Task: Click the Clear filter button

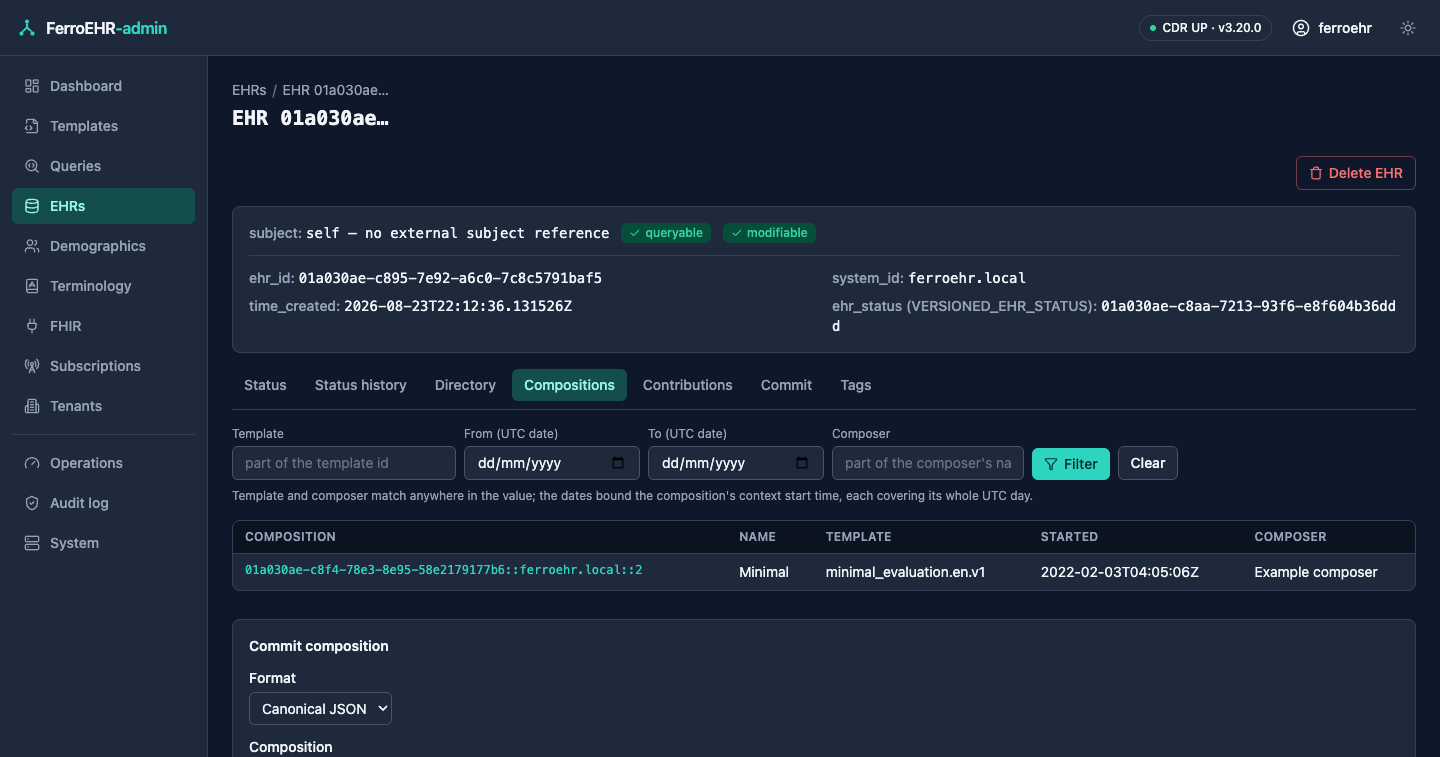Action: (x=1148, y=463)
